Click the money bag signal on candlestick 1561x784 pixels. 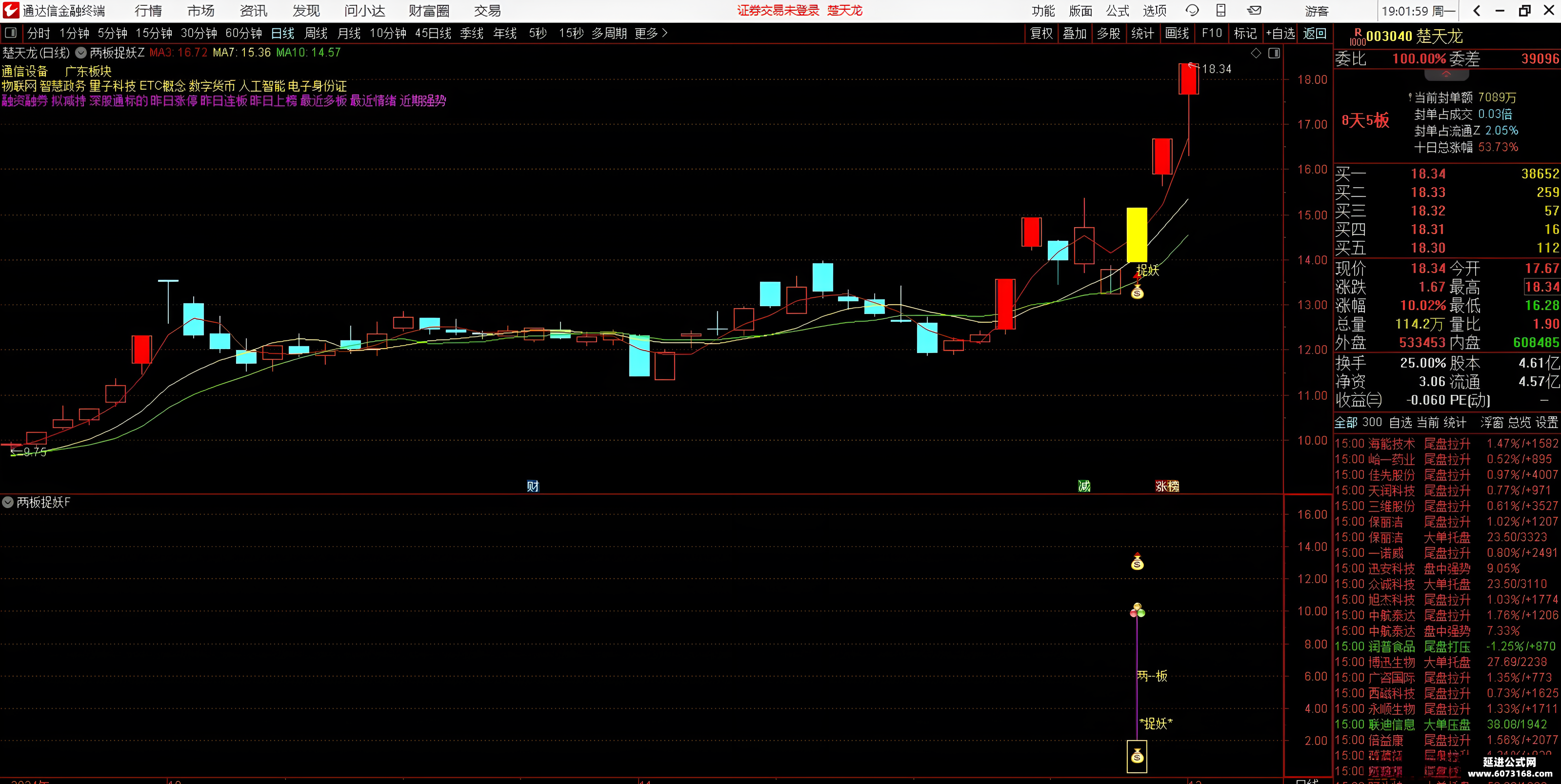1138,293
